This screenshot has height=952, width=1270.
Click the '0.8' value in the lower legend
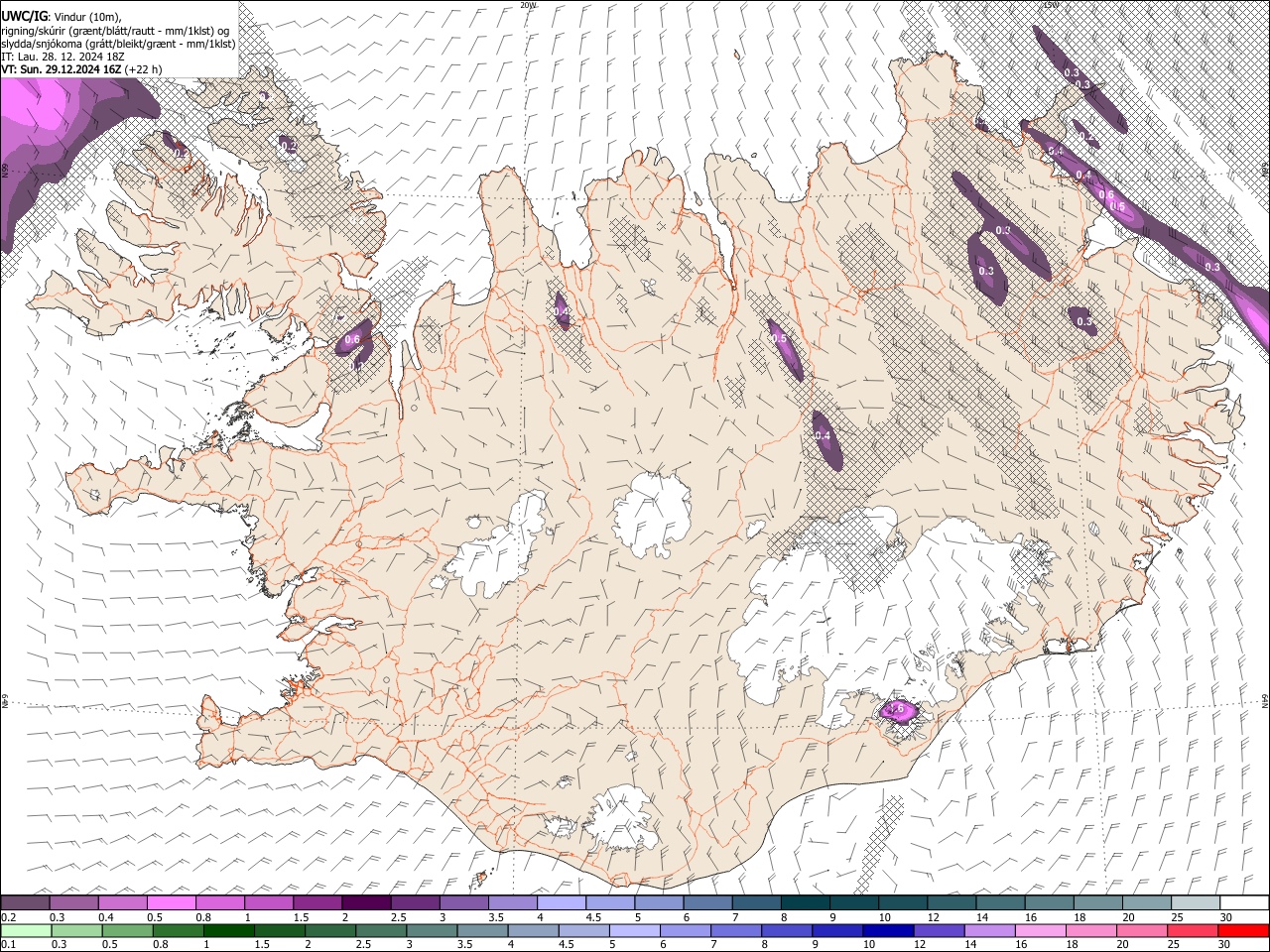pos(161,945)
